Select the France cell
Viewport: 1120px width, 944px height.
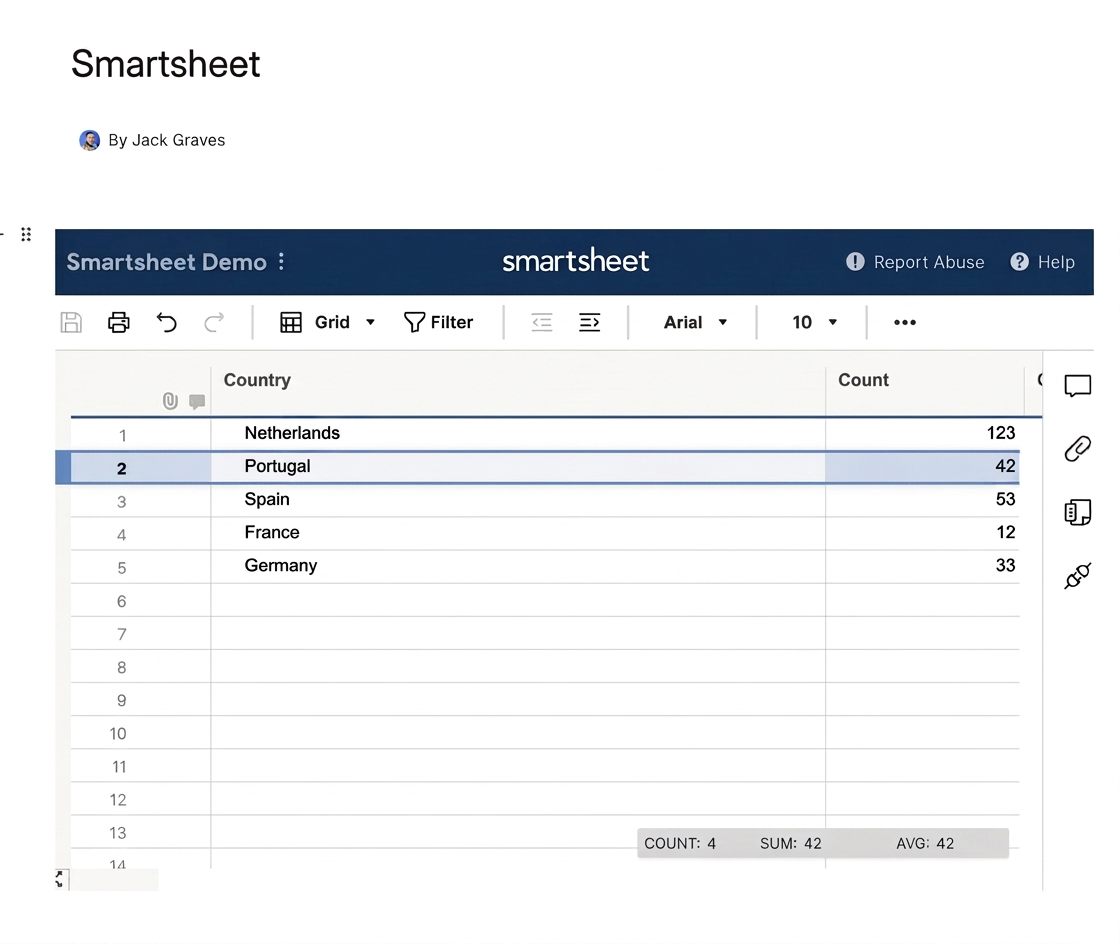(518, 533)
